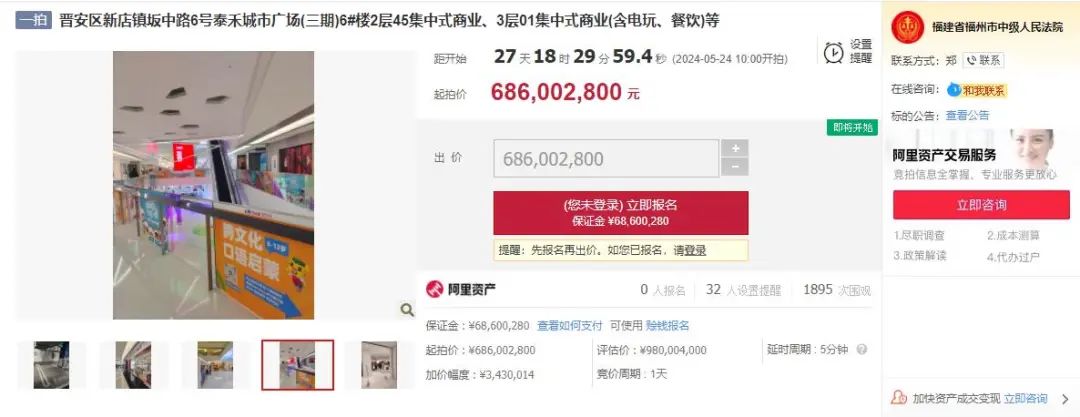Click the help question mark near 延时周期

point(861,350)
